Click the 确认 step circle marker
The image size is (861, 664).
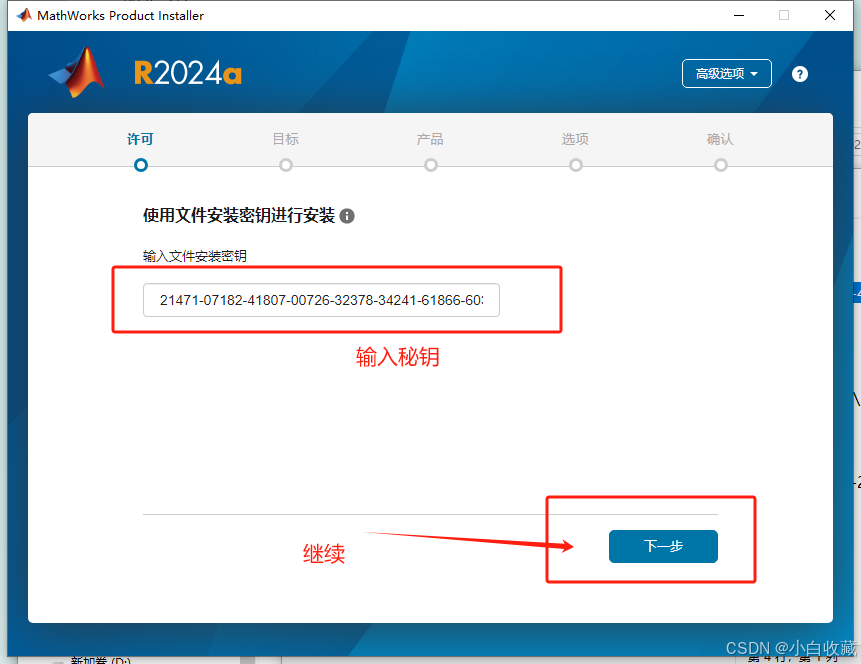pyautogui.click(x=720, y=165)
